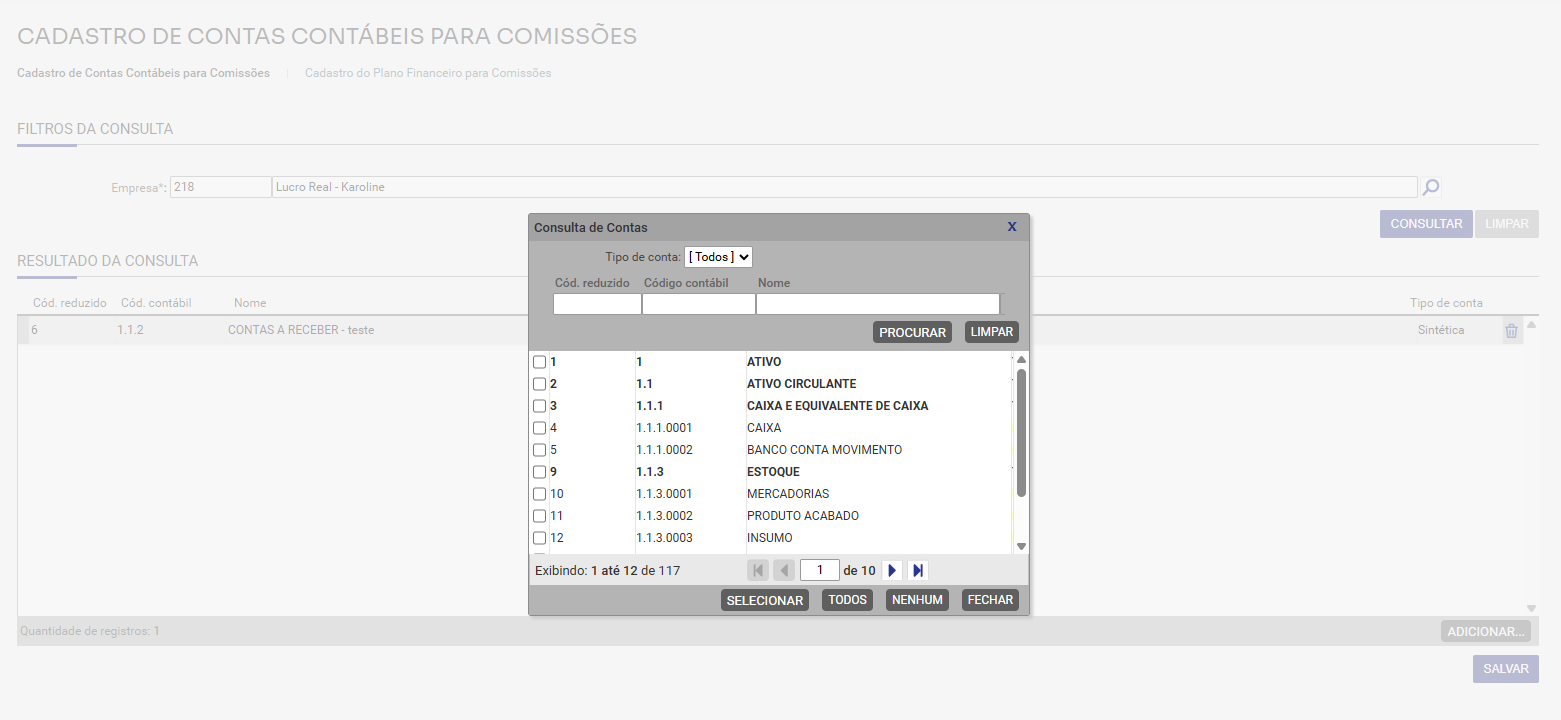Image resolution: width=1561 pixels, height=720 pixels.
Task: Click the account code 1.1.3.0002
Action: (664, 516)
